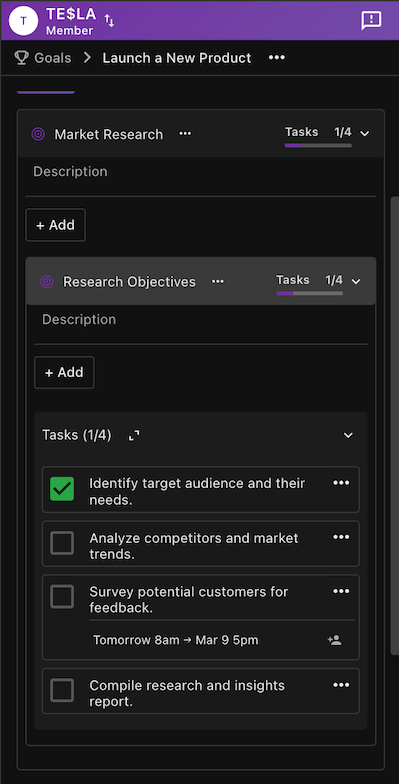This screenshot has width=399, height=784.
Task: Click Compile research and insights report text
Action: point(187,693)
